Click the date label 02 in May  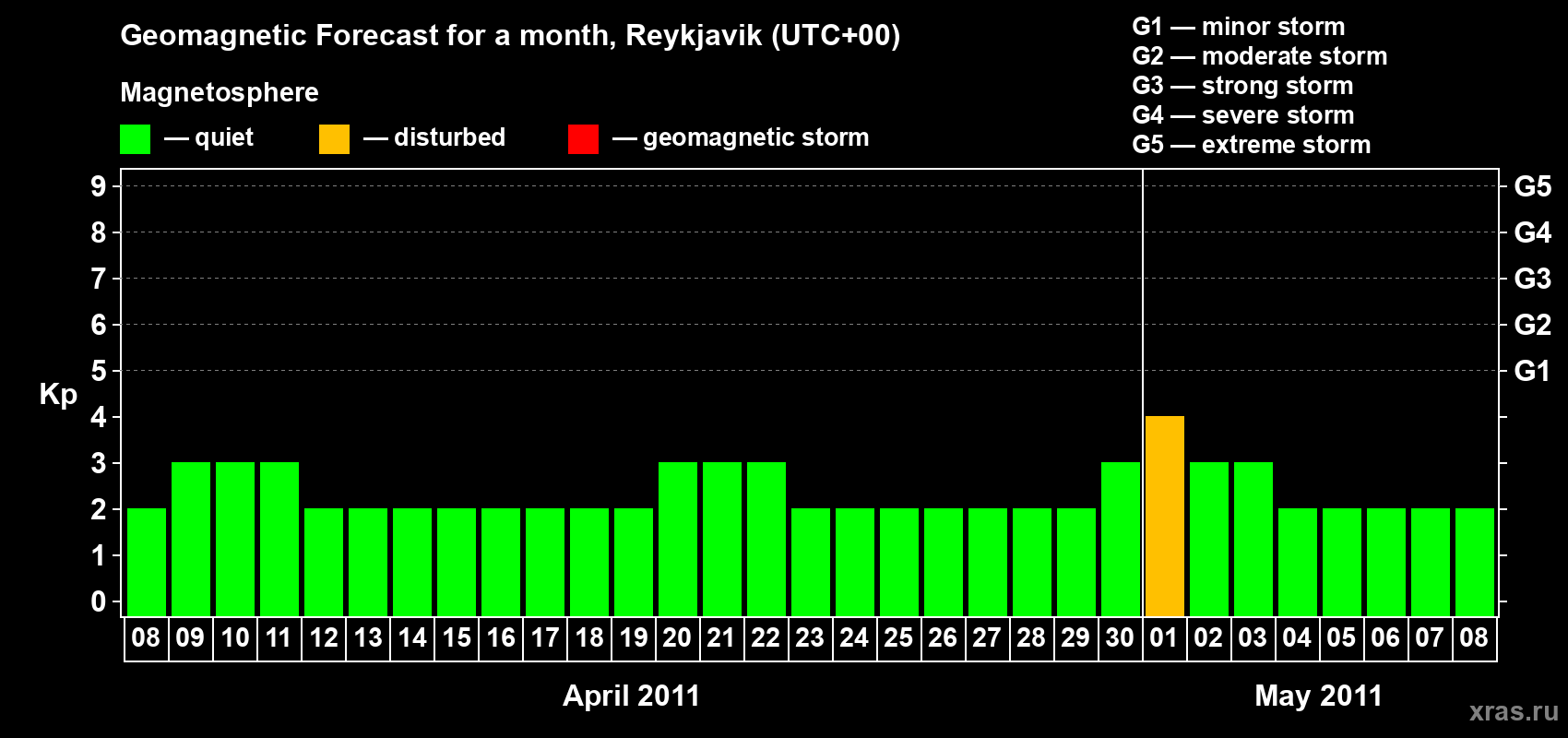1208,637
